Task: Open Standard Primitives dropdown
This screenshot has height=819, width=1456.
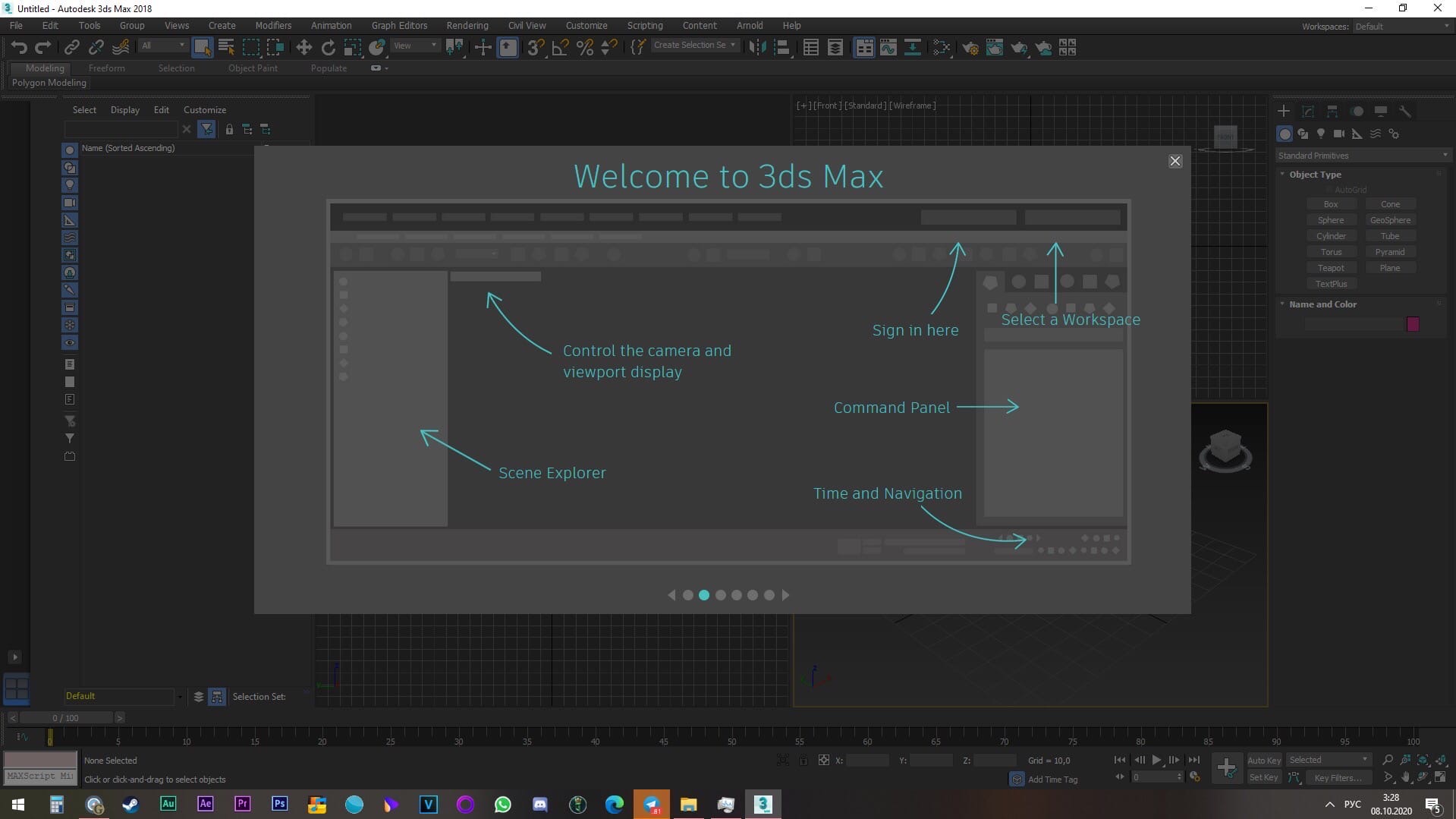Action: click(1363, 156)
